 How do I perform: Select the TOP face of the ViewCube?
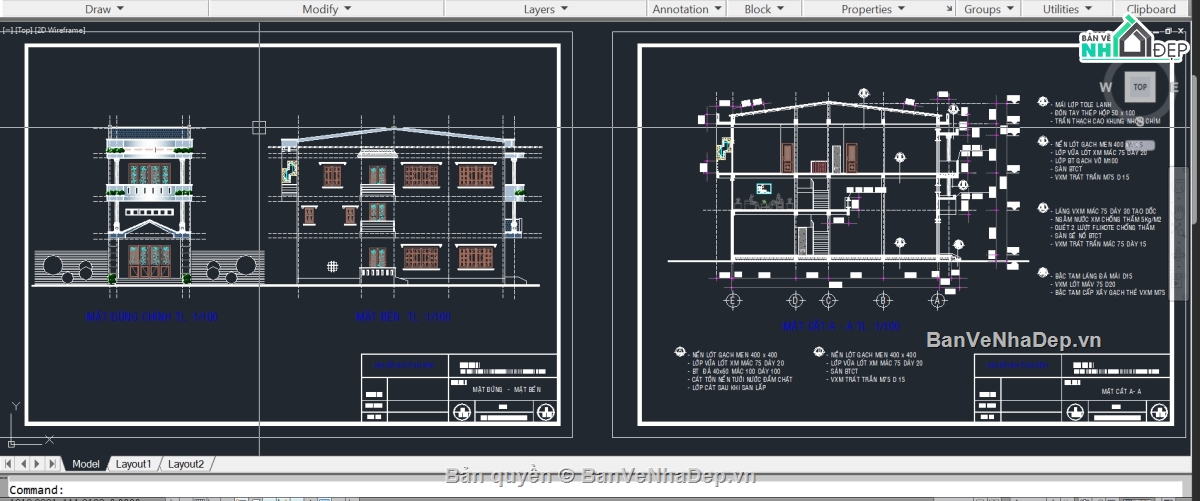1139,87
